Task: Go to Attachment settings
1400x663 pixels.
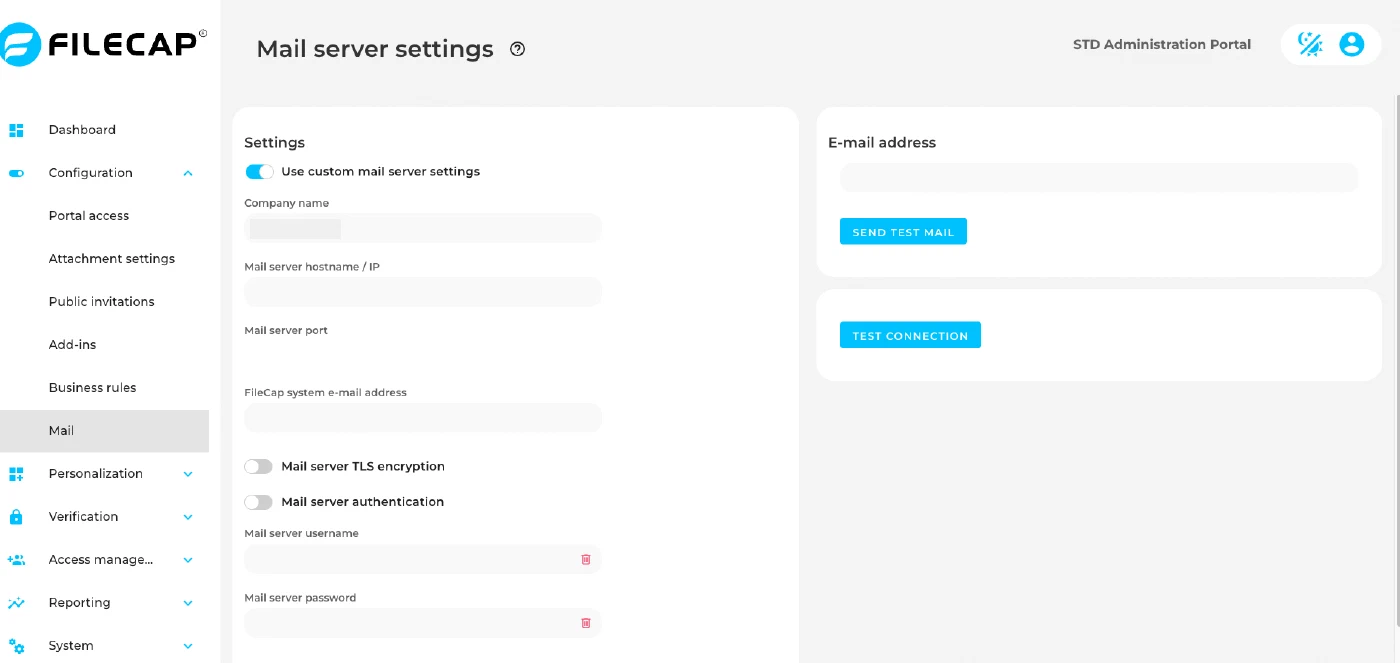Action: coord(112,259)
